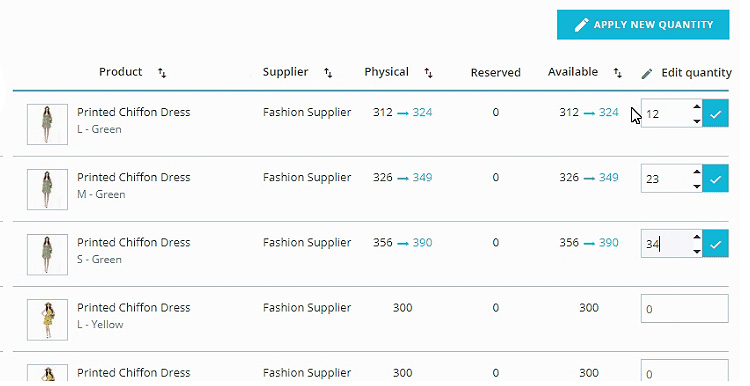The image size is (750, 386).
Task: Increase quantity arrow for L - Green row
Action: tap(697, 107)
